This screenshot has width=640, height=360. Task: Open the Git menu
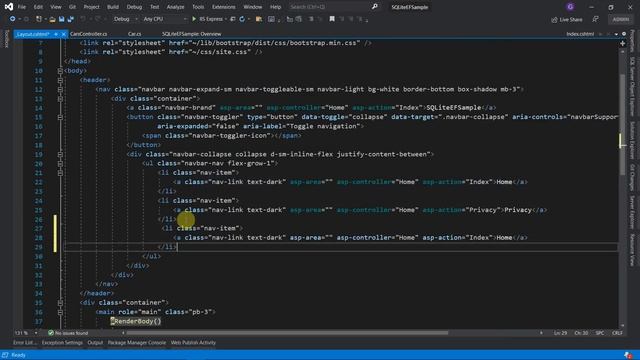[72, 7]
